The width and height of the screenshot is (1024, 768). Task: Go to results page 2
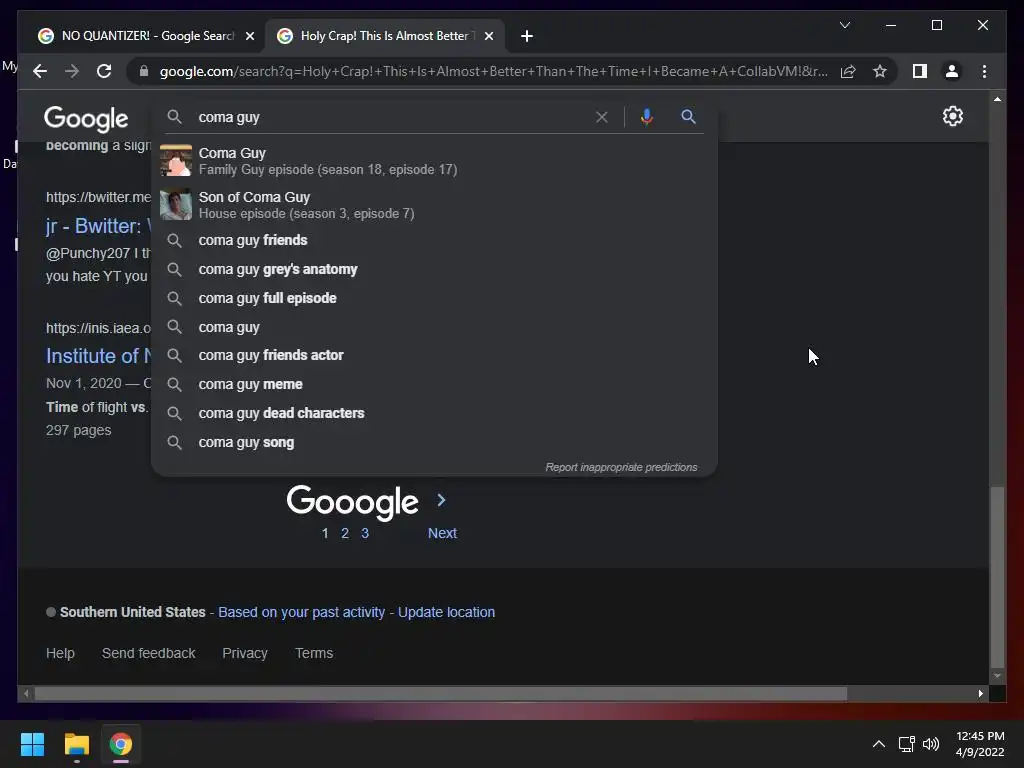345,533
